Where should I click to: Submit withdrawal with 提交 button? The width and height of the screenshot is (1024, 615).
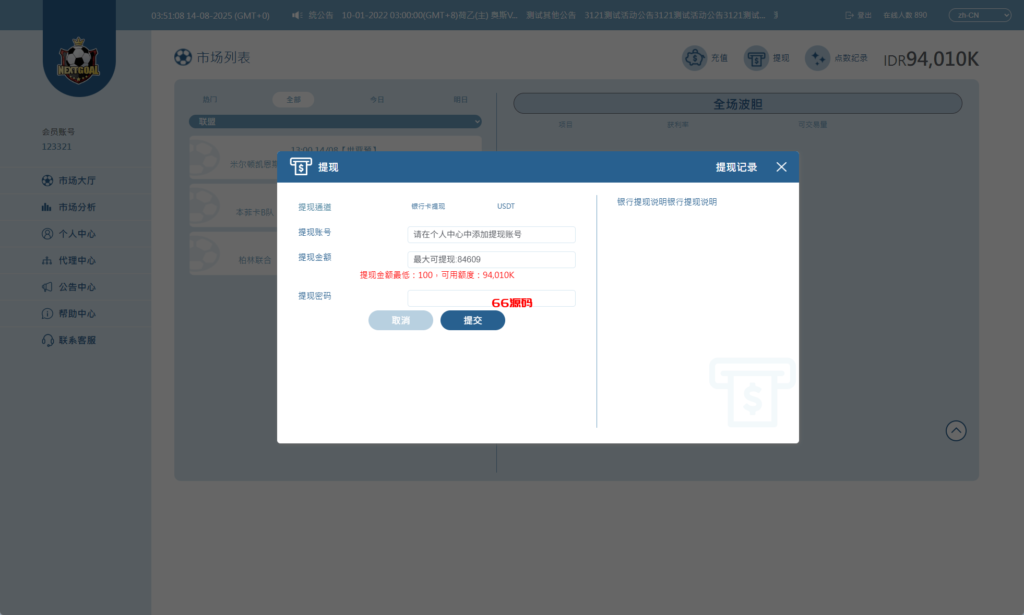tap(472, 320)
